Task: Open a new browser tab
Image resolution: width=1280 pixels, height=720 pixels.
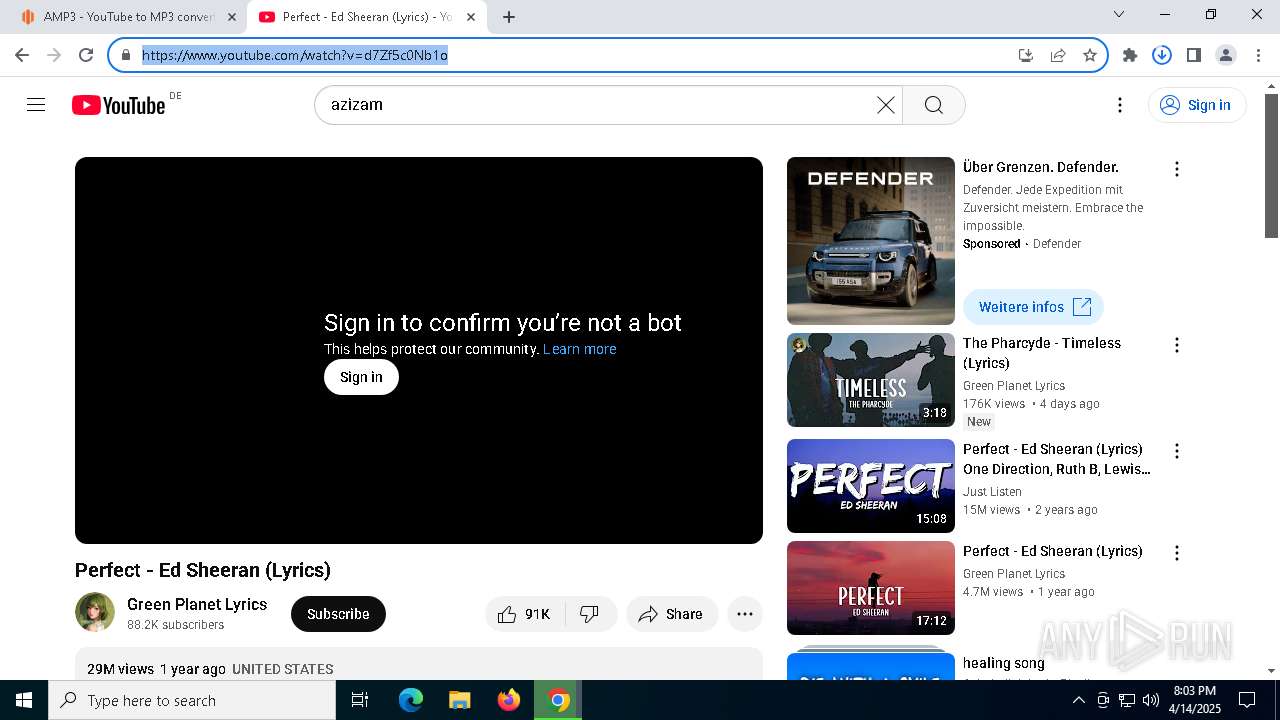Action: click(x=509, y=17)
